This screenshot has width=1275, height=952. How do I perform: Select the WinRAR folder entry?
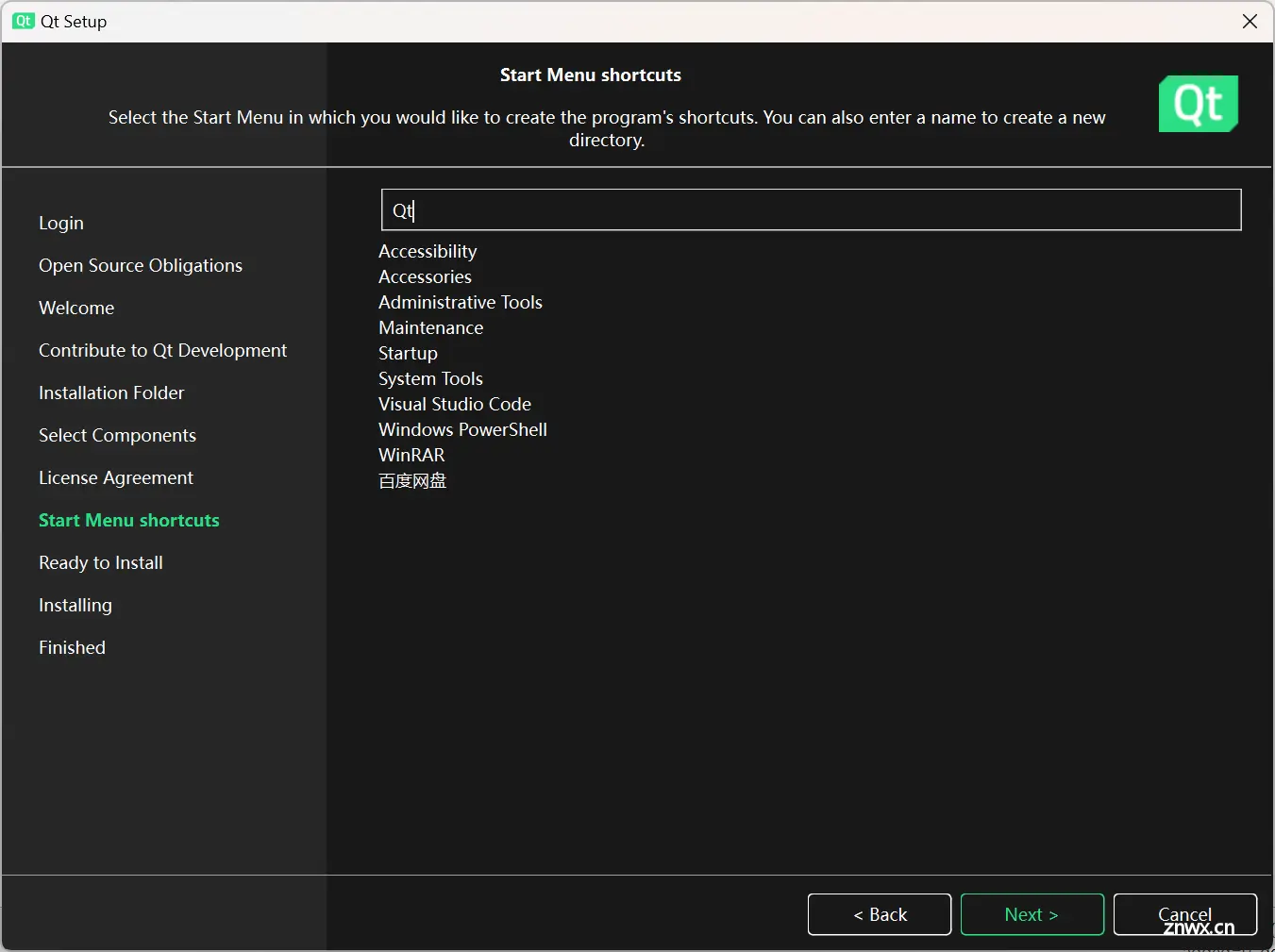[411, 455]
